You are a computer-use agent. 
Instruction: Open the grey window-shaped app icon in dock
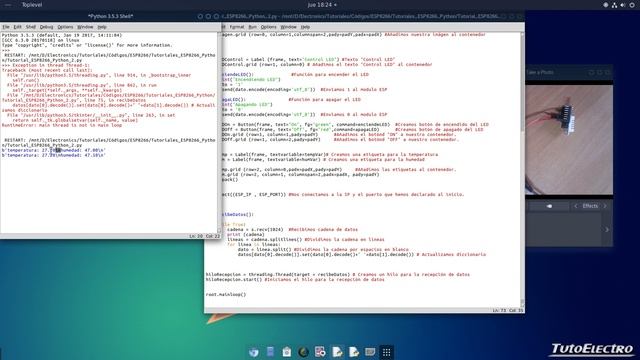coord(370,352)
